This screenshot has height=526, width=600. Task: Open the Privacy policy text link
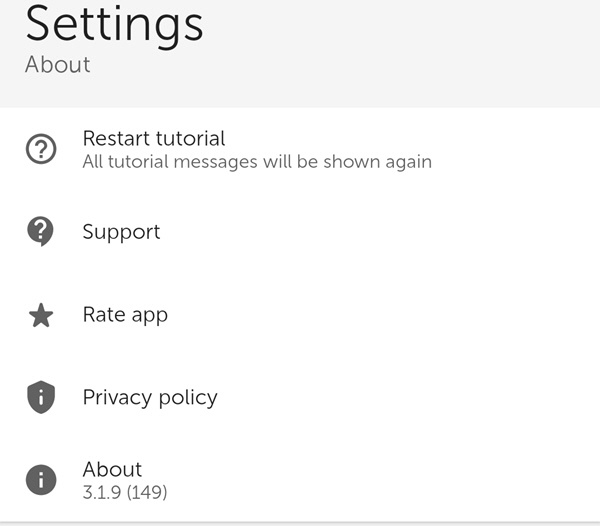tap(149, 398)
